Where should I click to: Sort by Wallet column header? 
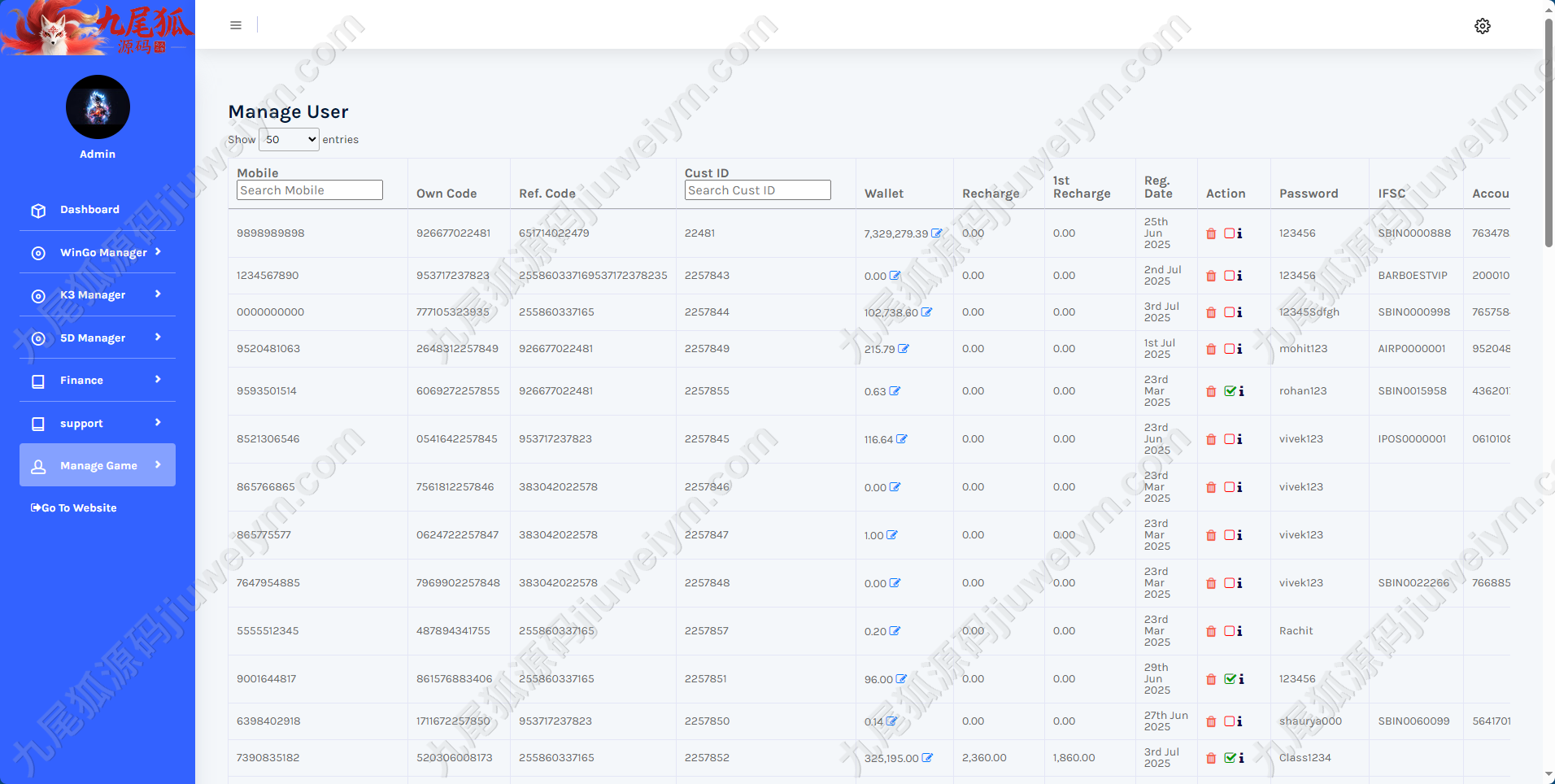884,194
